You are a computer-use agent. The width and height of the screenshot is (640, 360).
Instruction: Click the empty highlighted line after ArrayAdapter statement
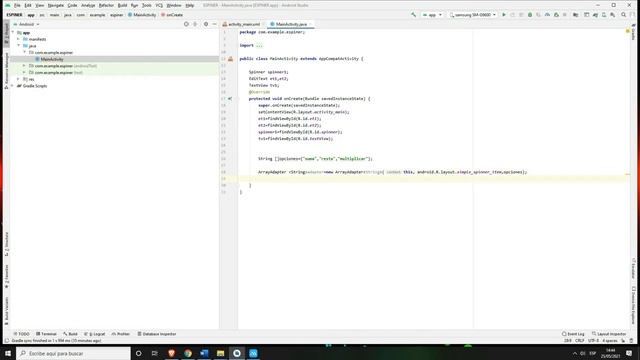click(x=433, y=178)
